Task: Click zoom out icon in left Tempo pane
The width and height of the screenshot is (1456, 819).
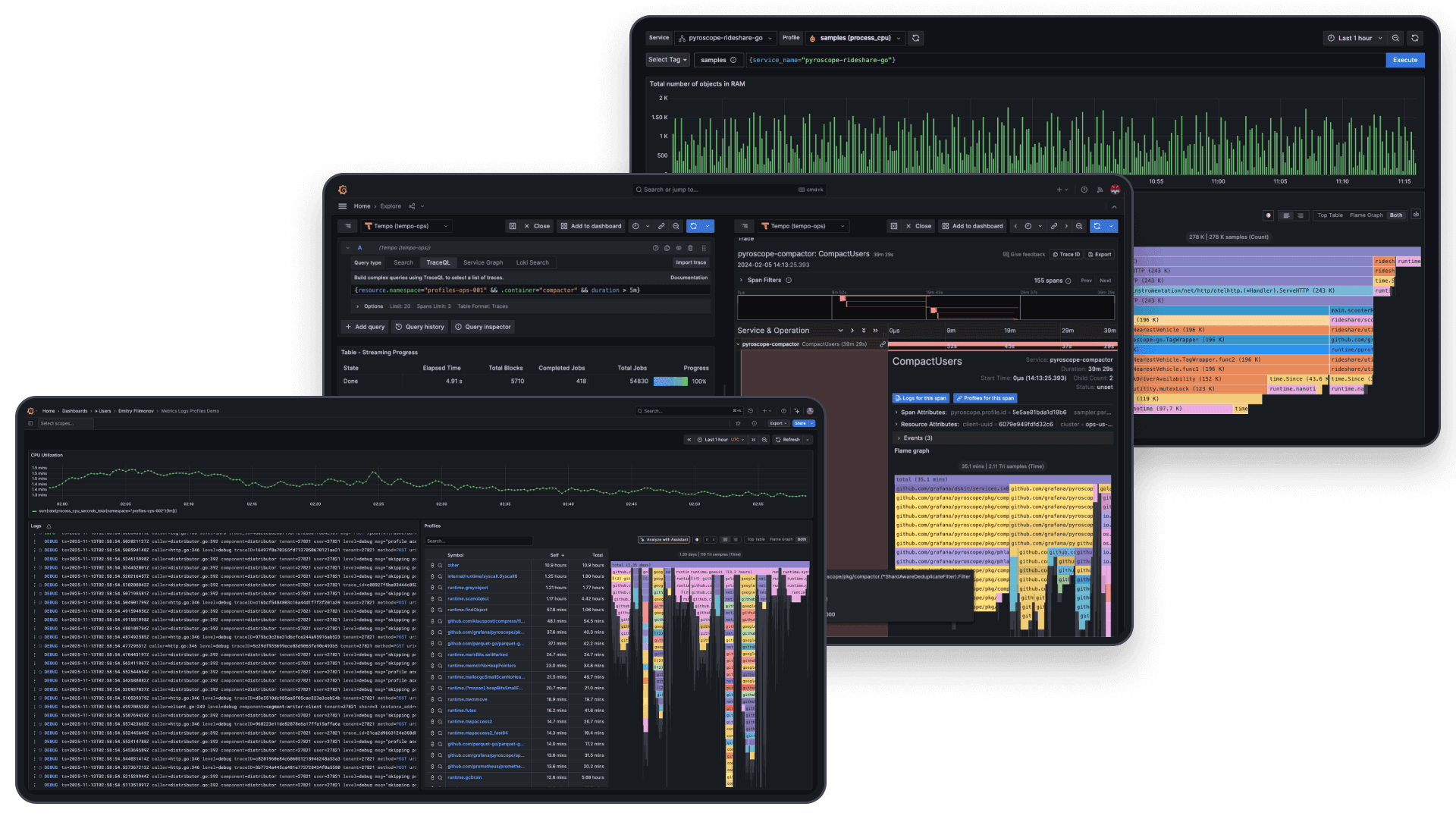Action: [676, 226]
